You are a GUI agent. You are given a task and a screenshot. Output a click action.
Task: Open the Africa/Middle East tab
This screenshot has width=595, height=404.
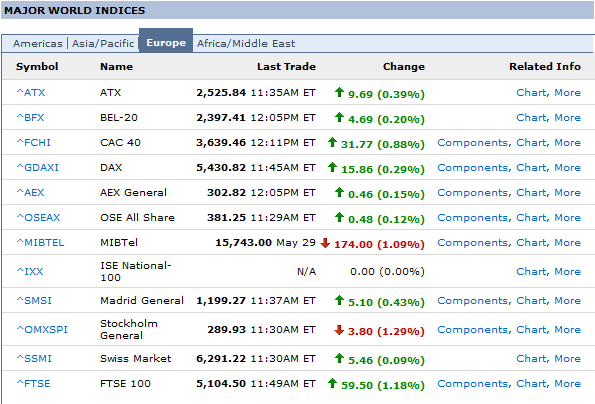[x=246, y=43]
